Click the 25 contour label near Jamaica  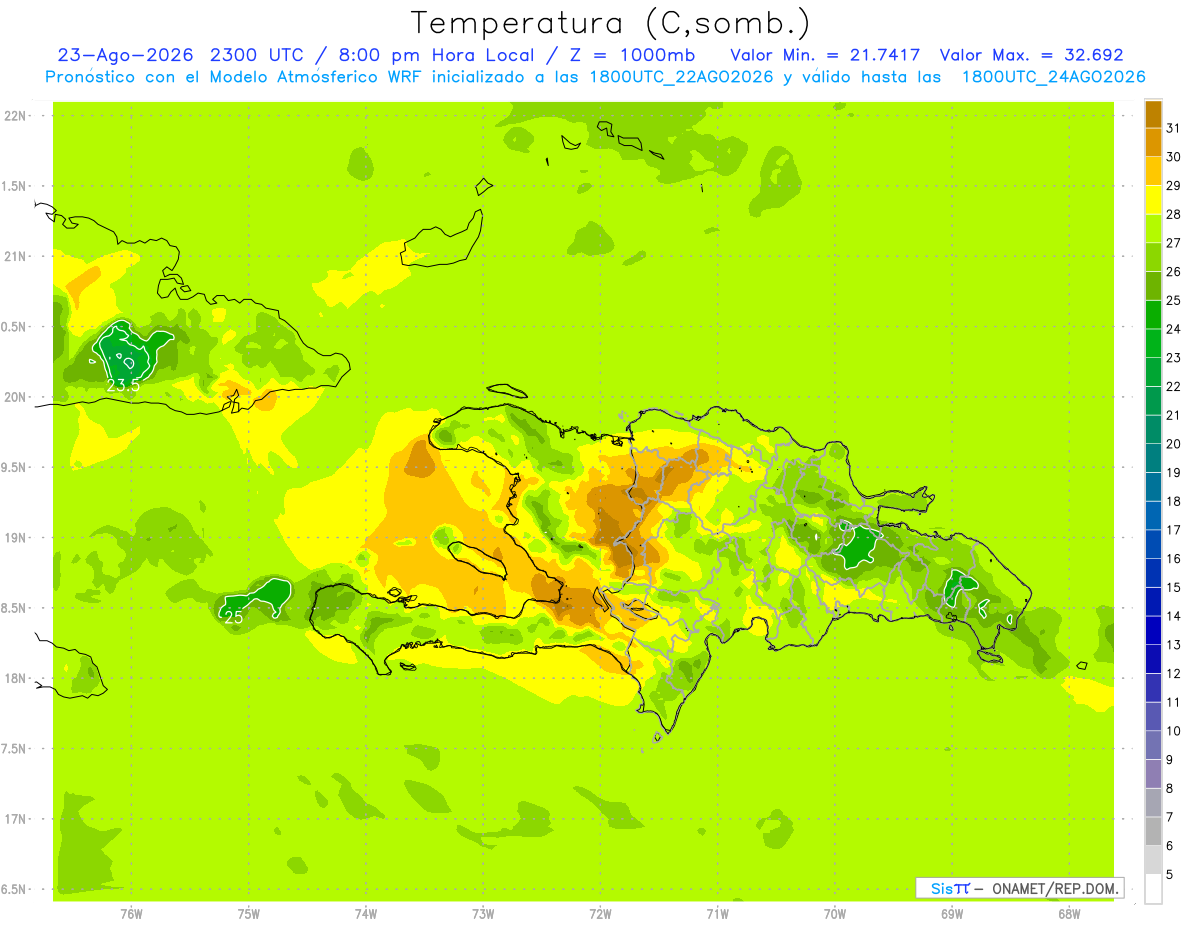point(233,618)
